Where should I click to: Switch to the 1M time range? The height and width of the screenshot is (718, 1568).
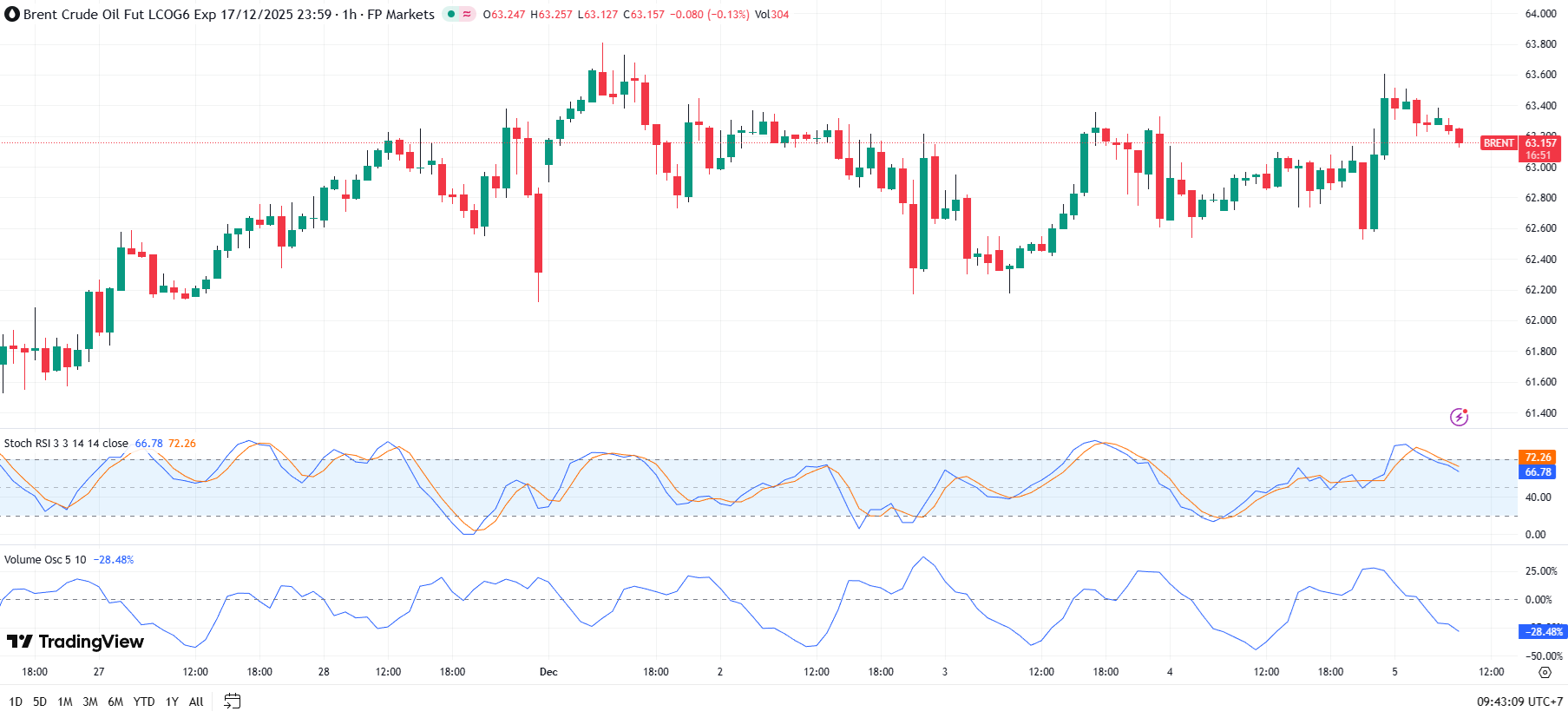[65, 702]
